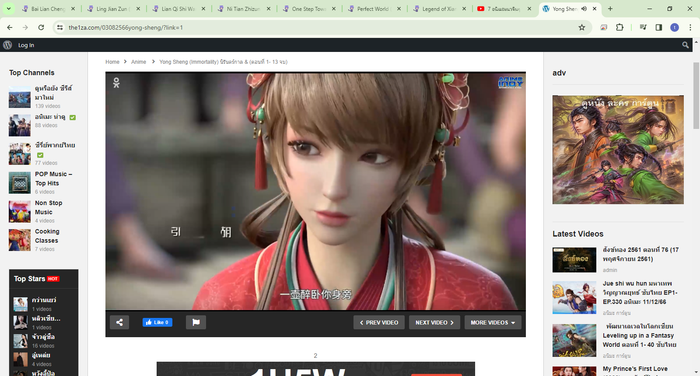This screenshot has height=376, width=700.
Task: Switch to the Lian Qi Shi Wan tab
Action: click(179, 8)
